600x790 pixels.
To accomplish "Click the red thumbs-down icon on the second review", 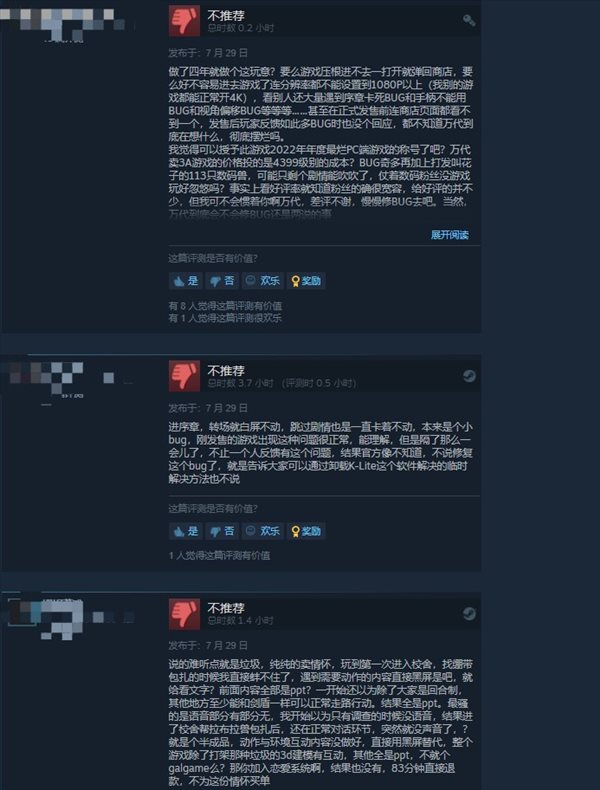I will coord(184,376).
